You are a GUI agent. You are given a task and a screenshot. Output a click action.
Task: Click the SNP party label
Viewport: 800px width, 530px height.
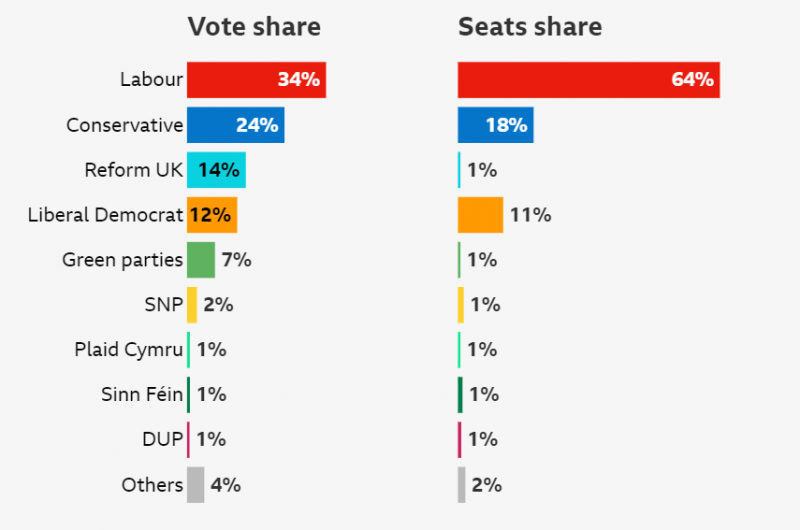coord(163,305)
